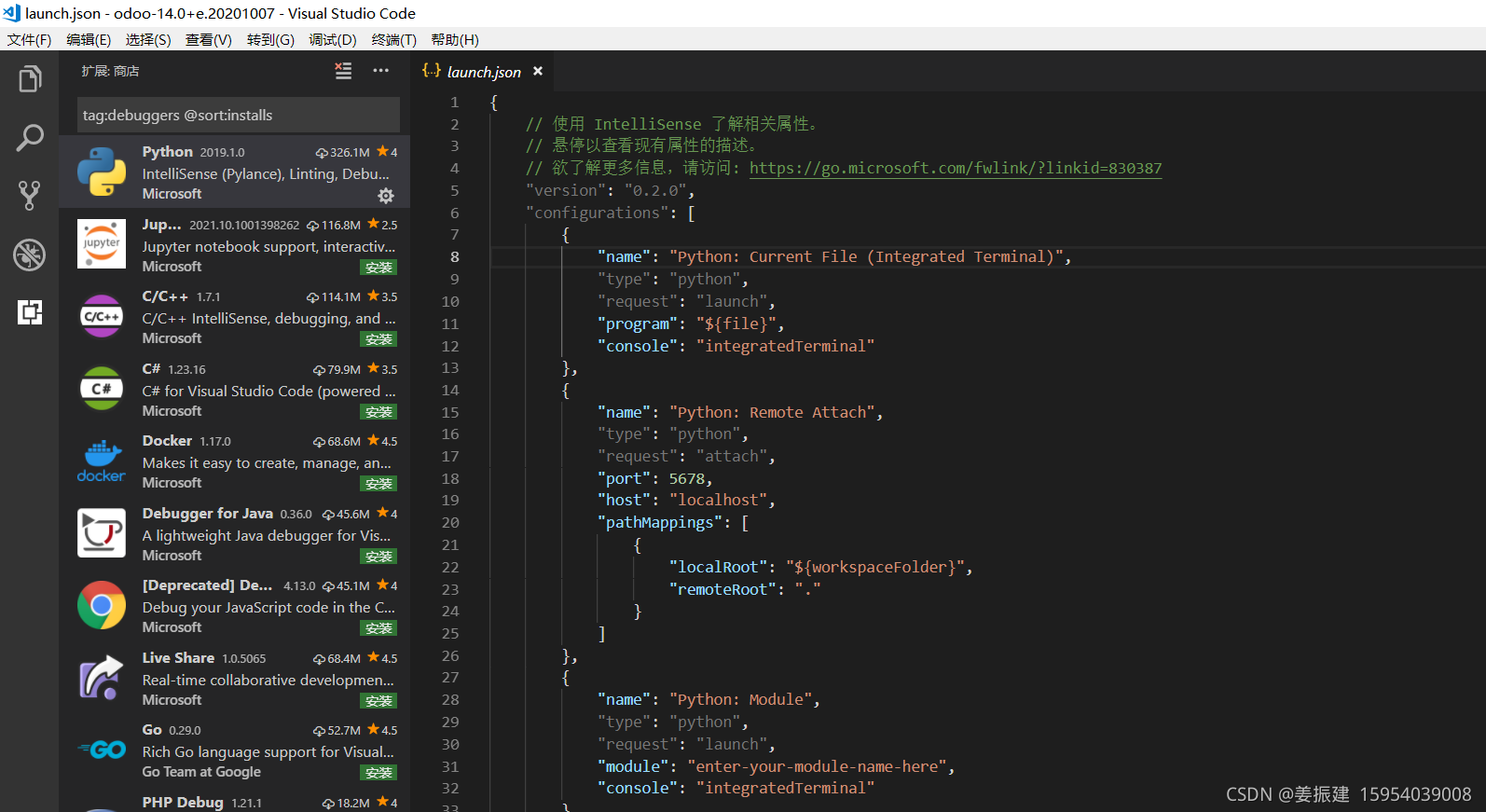Click the "localhost" host value
Image resolution: width=1486 pixels, height=812 pixels.
(x=718, y=501)
